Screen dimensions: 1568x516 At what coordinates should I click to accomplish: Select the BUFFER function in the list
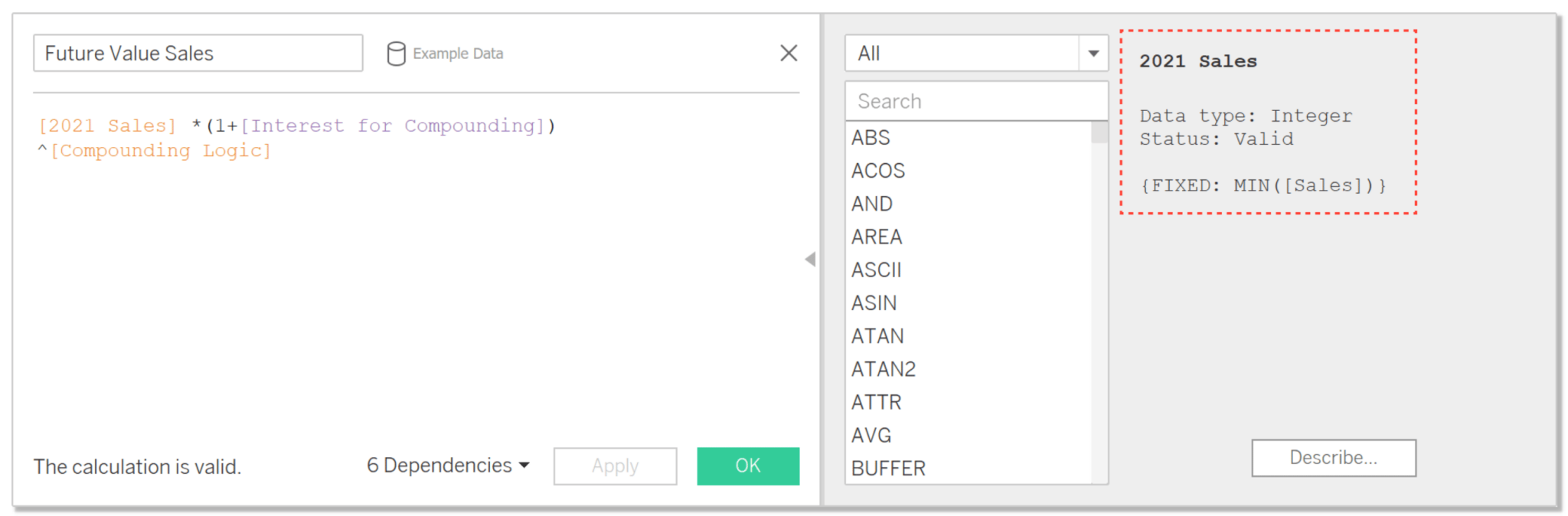tap(887, 467)
